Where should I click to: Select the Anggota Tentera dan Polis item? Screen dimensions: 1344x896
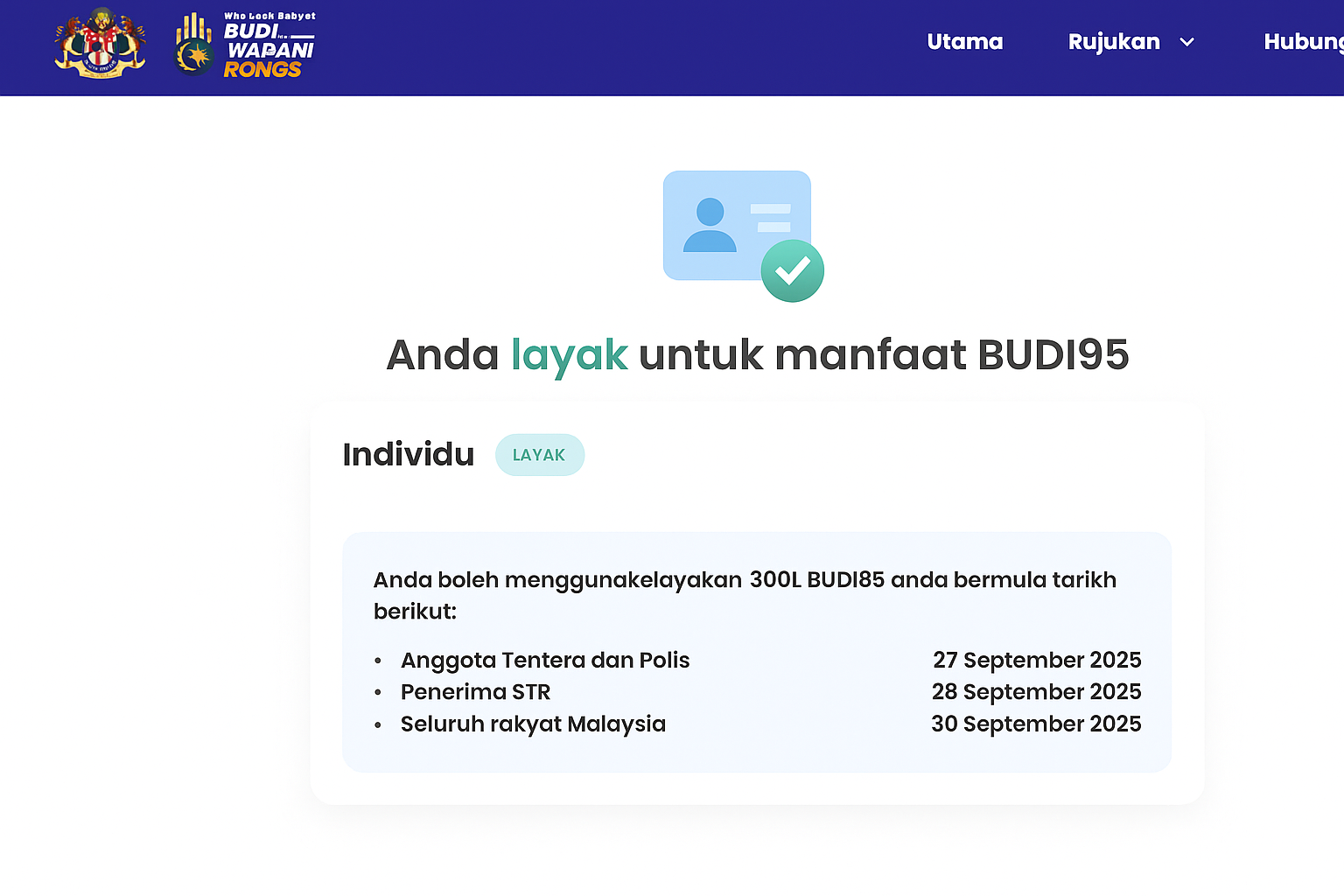544,660
